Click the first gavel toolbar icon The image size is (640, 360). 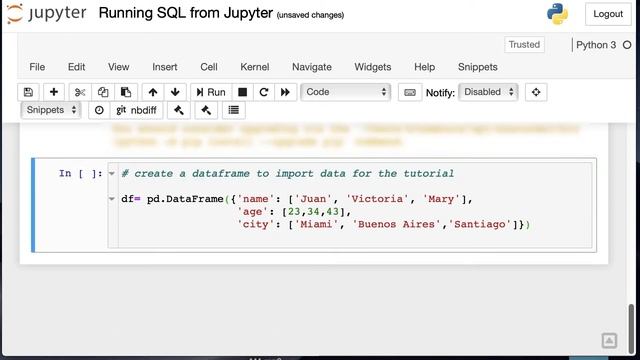[x=179, y=110]
